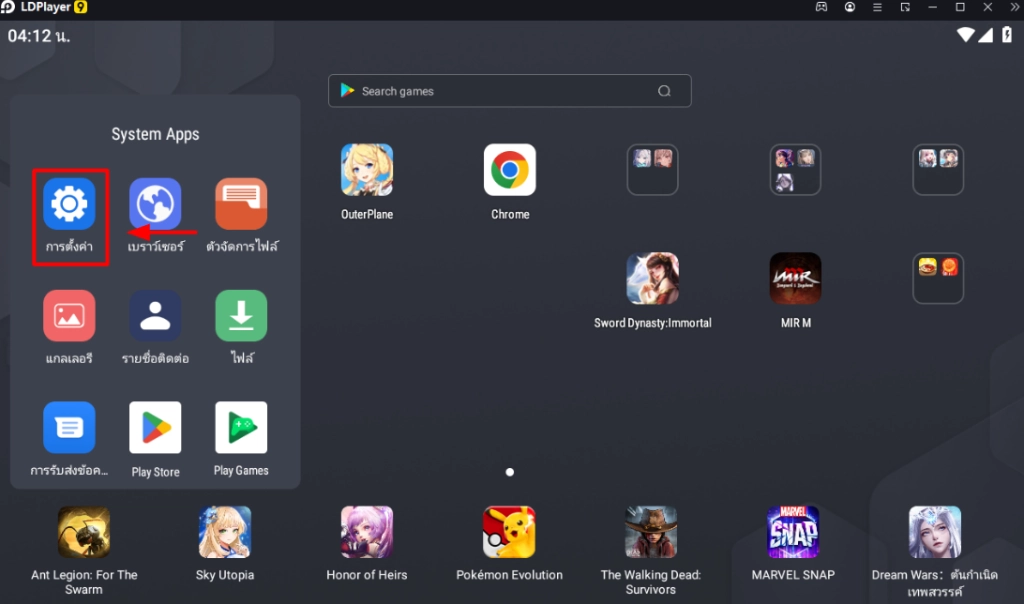The width and height of the screenshot is (1024, 604).
Task: Open the File Manager (ตัวจัดการไฟล์)
Action: 241,204
